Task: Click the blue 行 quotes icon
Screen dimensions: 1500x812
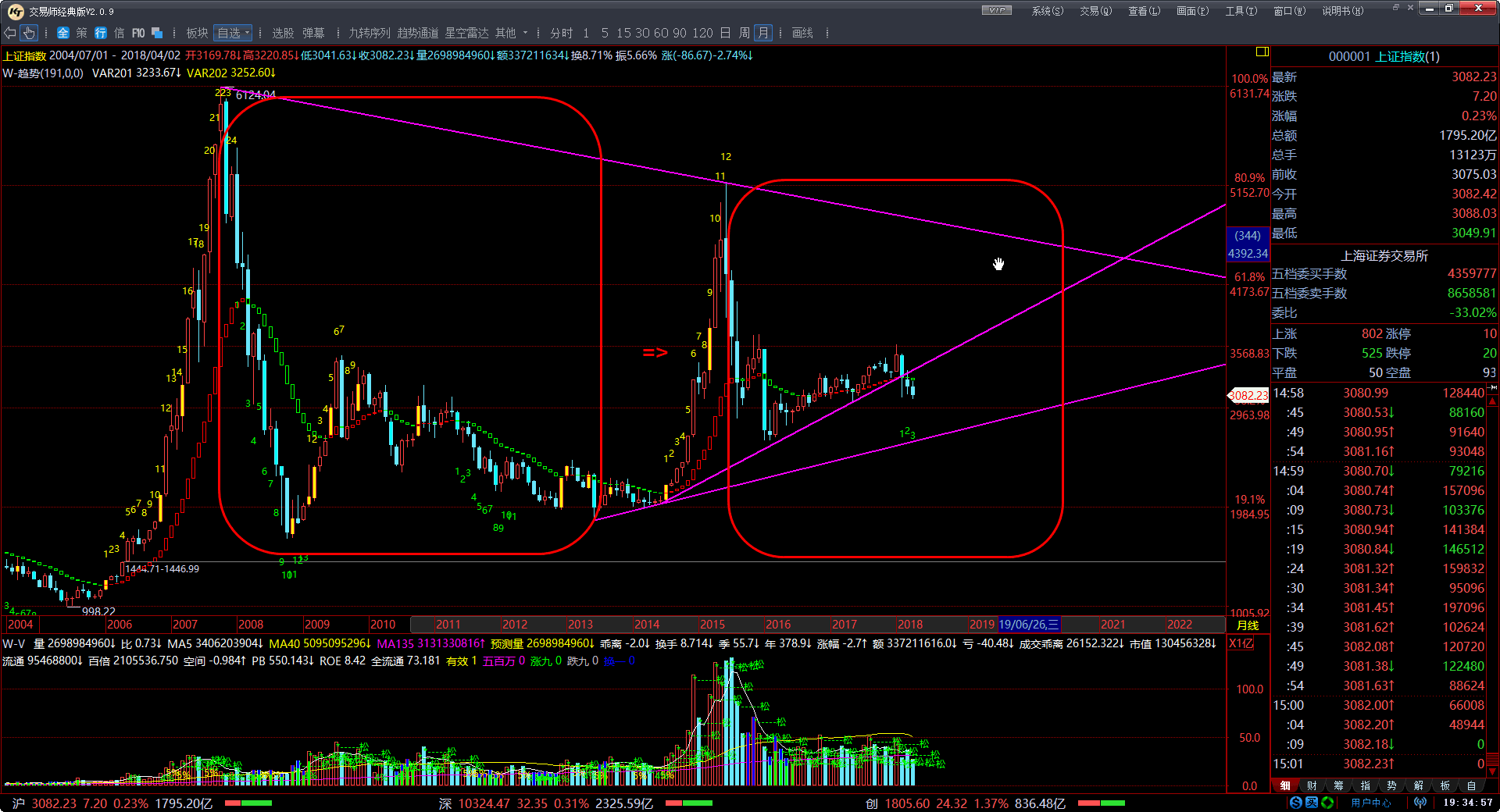Action: [101, 33]
